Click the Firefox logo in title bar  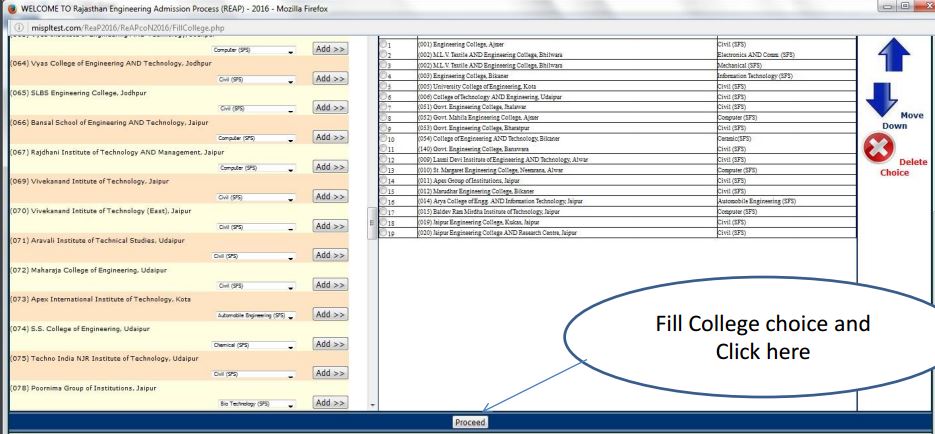coord(11,9)
